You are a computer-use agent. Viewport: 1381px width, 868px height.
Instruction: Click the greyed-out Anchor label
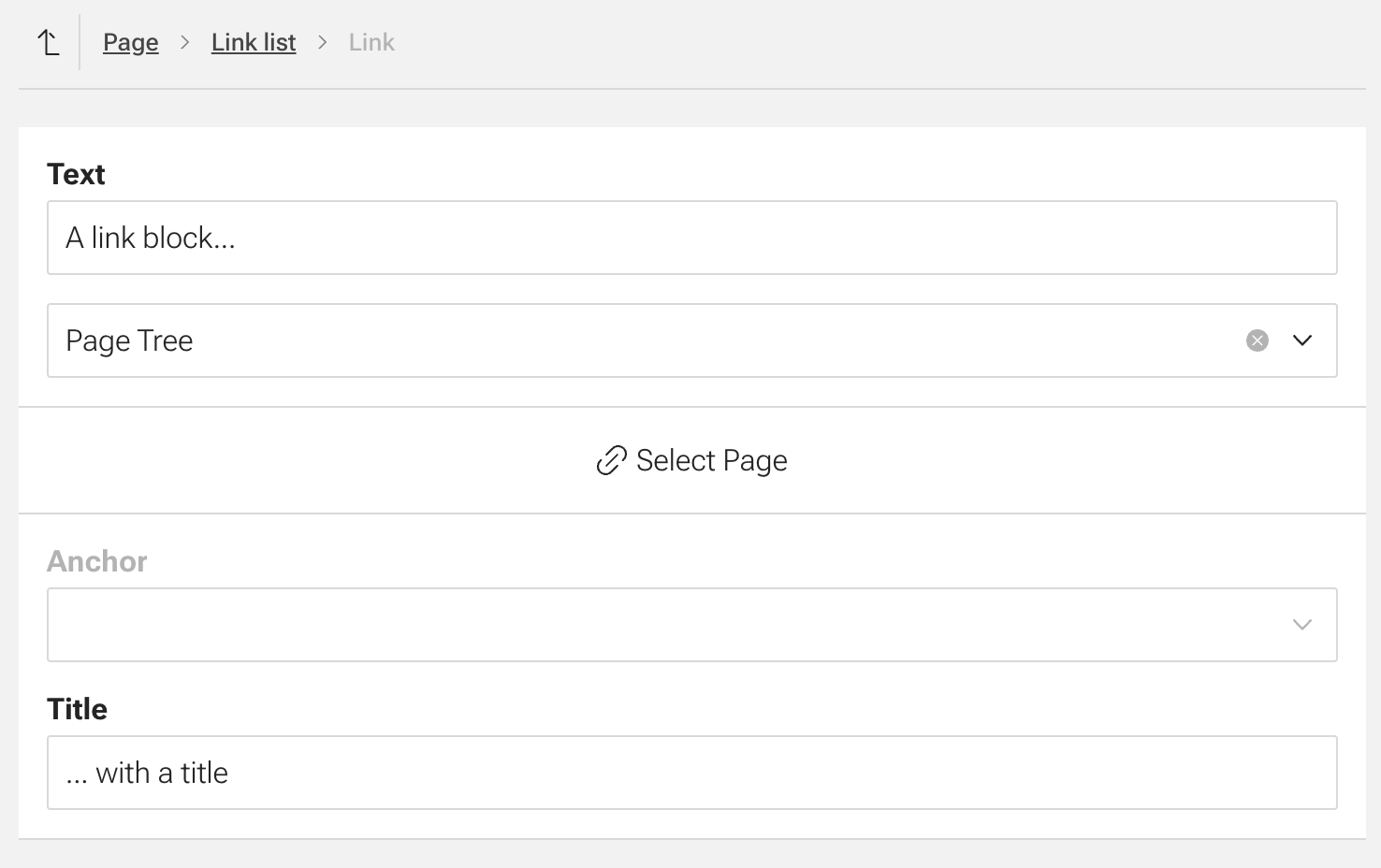coord(97,561)
